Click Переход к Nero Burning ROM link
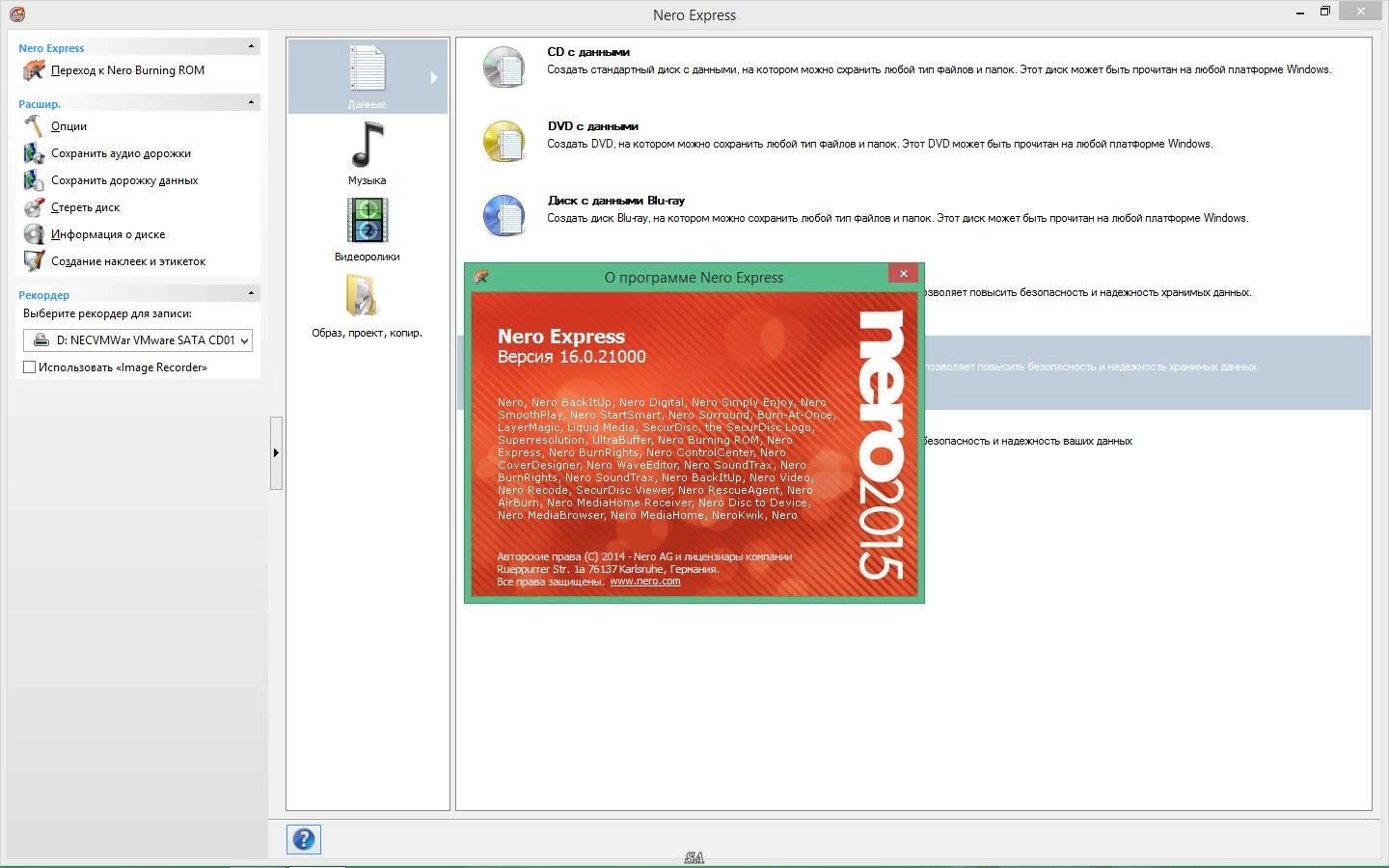 click(127, 70)
